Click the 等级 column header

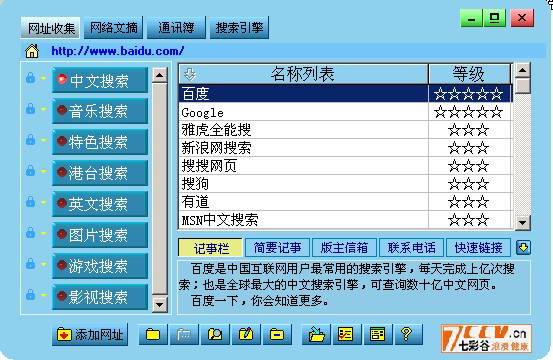[469, 74]
